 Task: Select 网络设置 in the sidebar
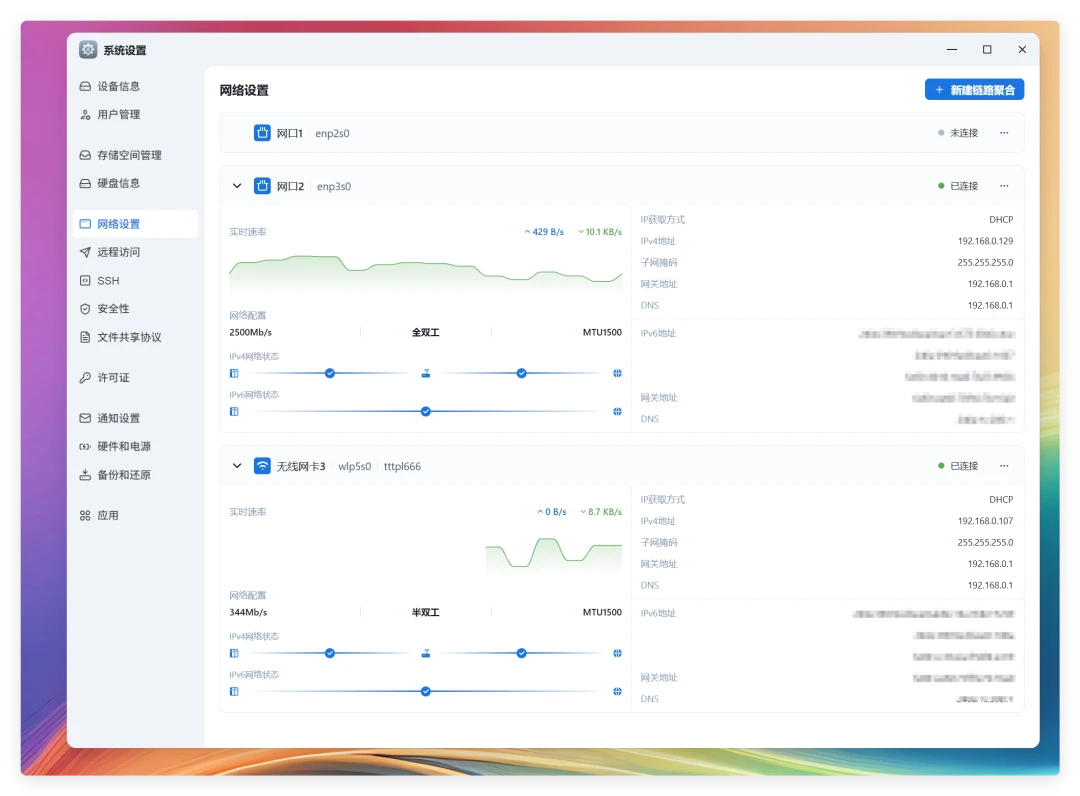[x=135, y=224]
